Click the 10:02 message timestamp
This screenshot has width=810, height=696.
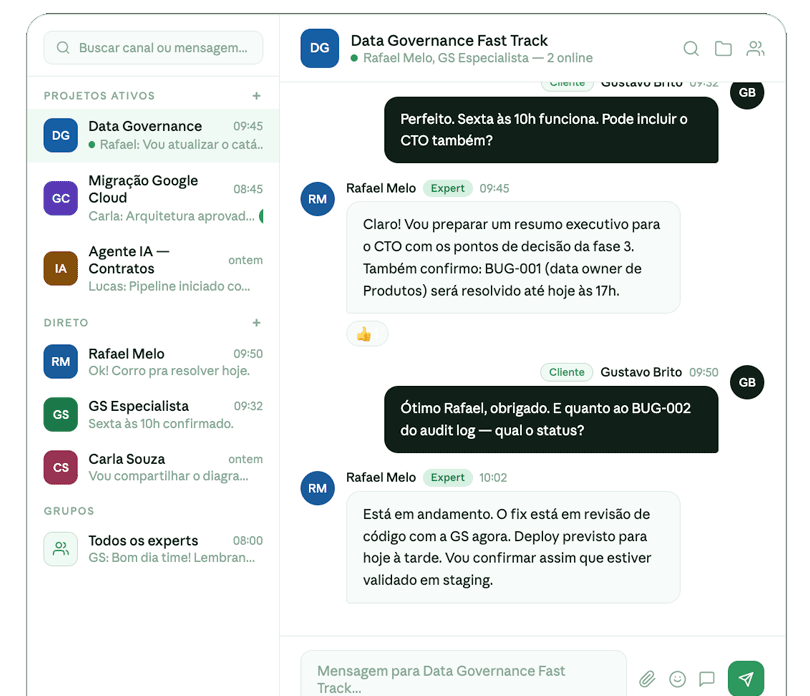pos(493,477)
